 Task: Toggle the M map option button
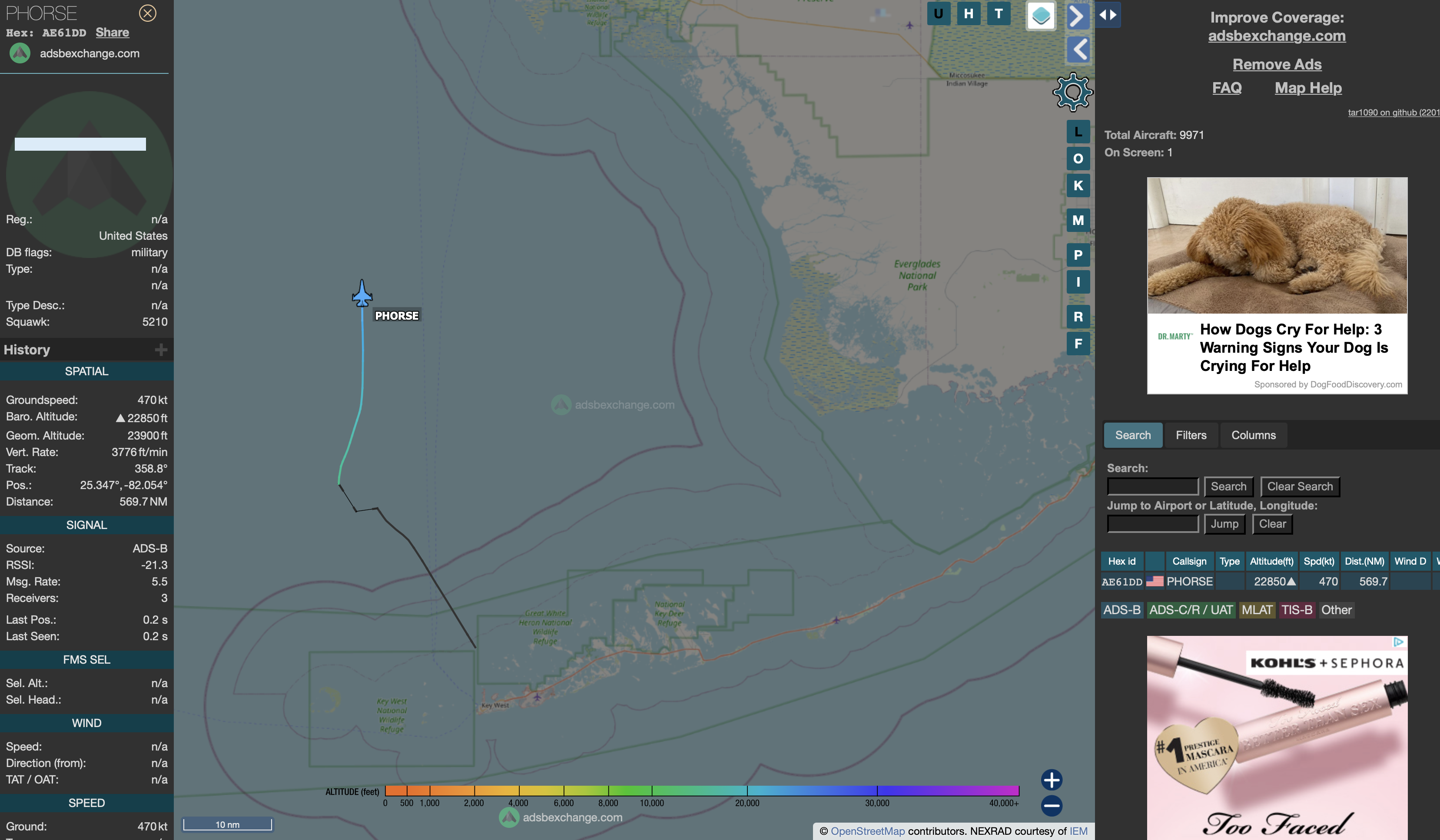point(1078,220)
